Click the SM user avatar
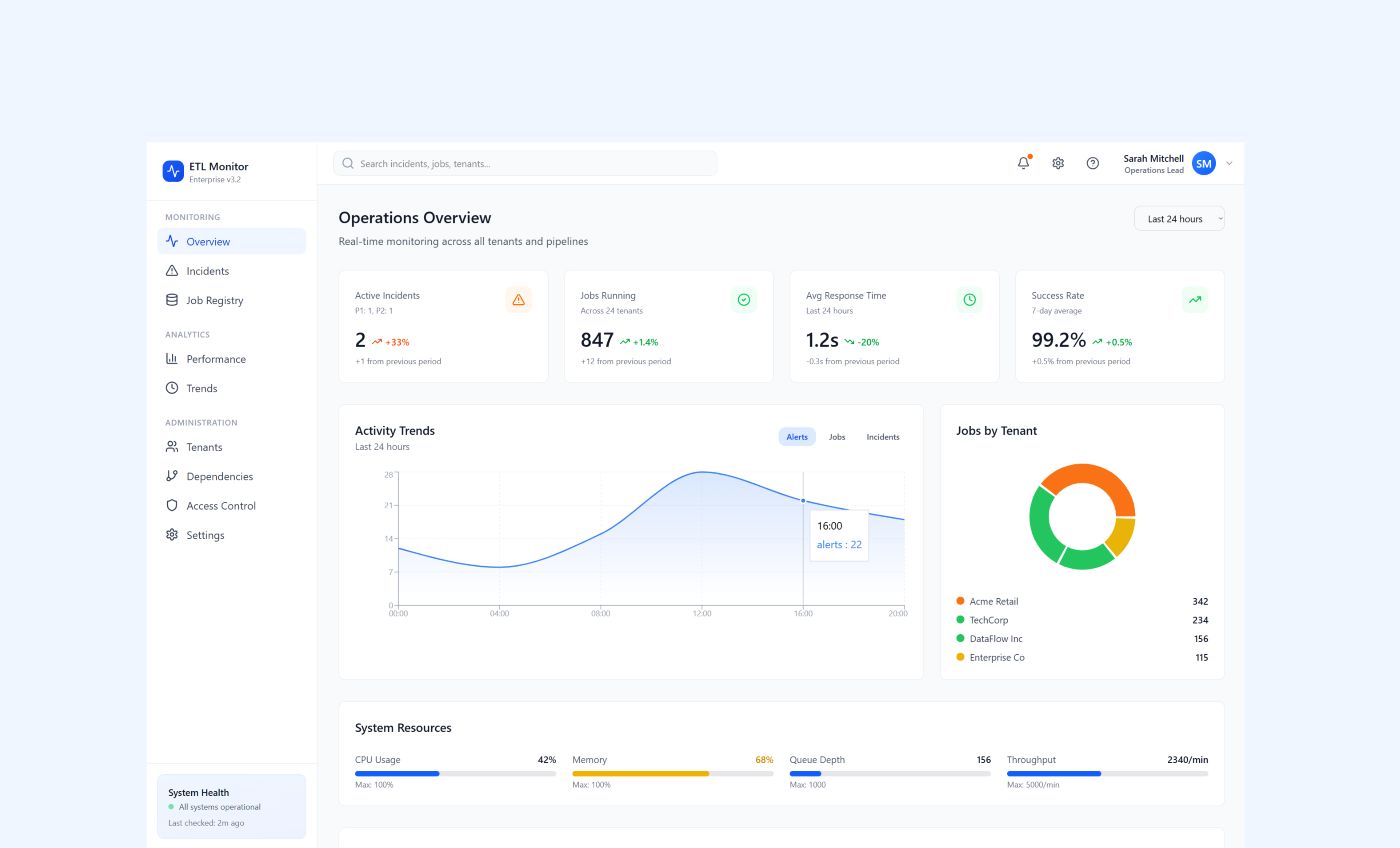Viewport: 1400px width, 848px height. pyautogui.click(x=1204, y=164)
